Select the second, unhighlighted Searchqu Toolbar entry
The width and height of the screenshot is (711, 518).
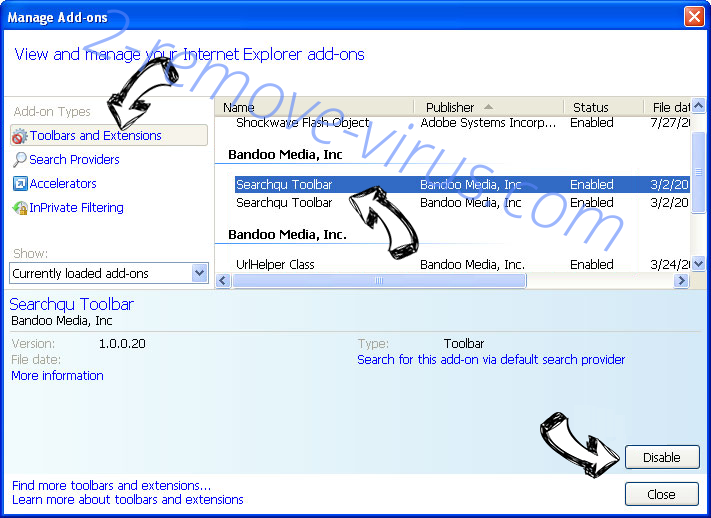pos(463,203)
